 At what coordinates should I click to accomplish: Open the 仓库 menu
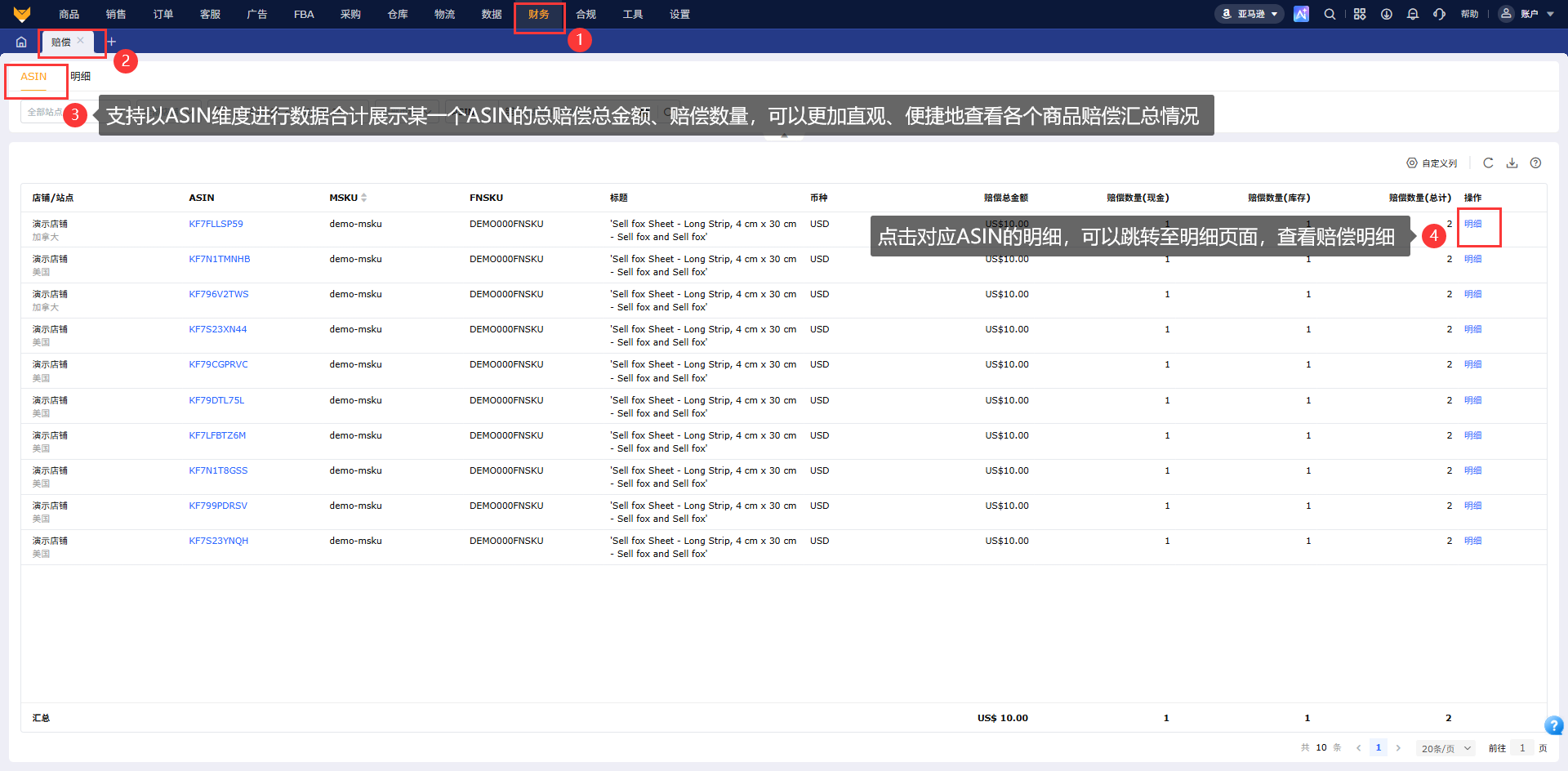[398, 15]
